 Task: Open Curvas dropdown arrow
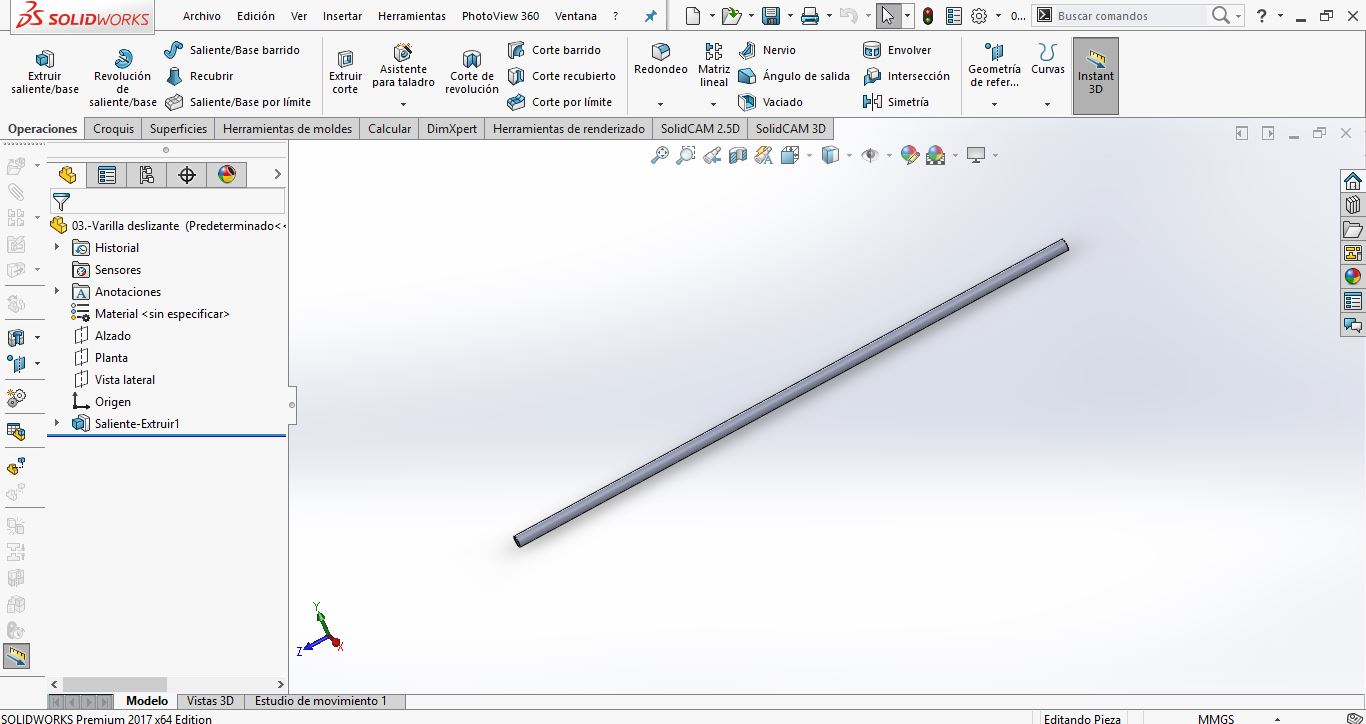click(1047, 104)
